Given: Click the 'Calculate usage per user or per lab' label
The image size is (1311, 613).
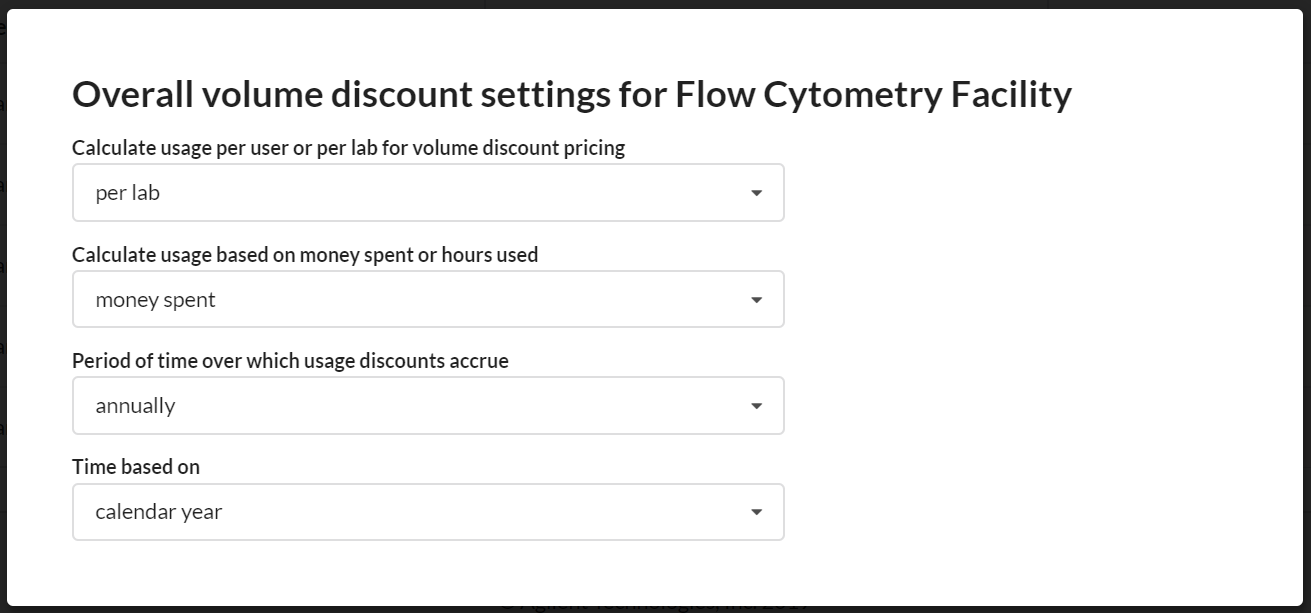Looking at the screenshot, I should pos(348,148).
